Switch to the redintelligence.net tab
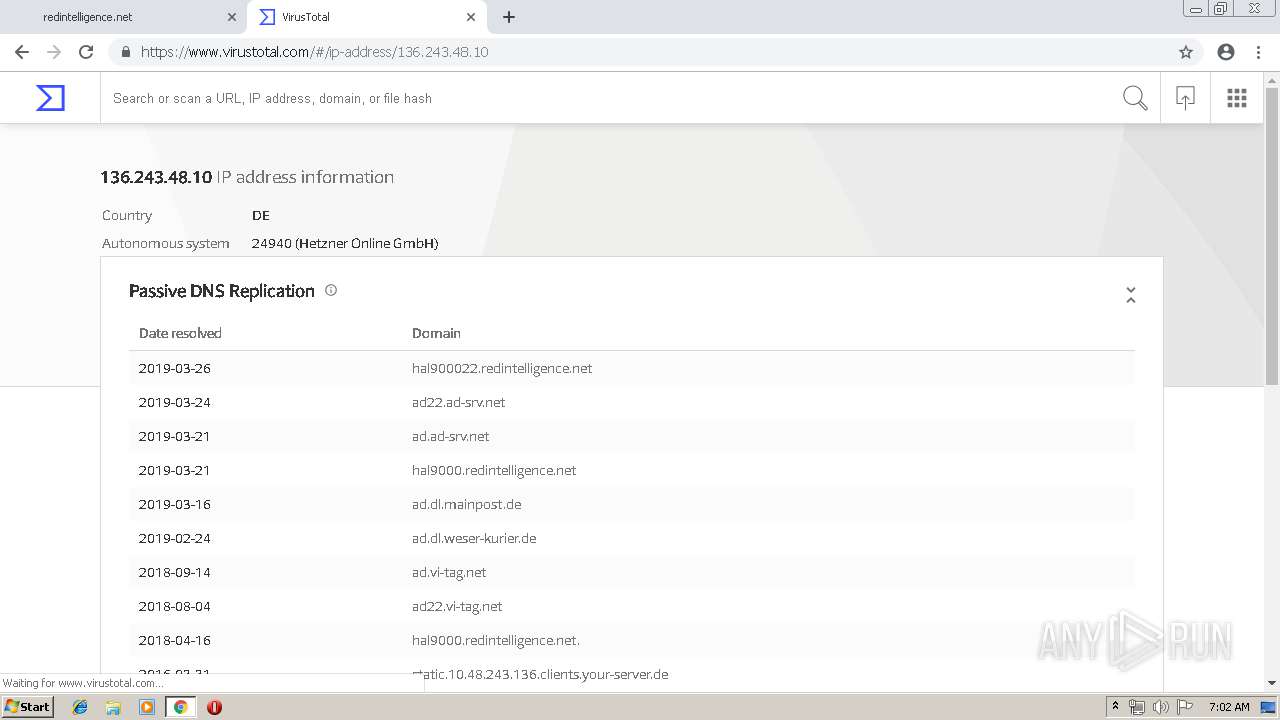This screenshot has height=720, width=1280. [x=123, y=17]
